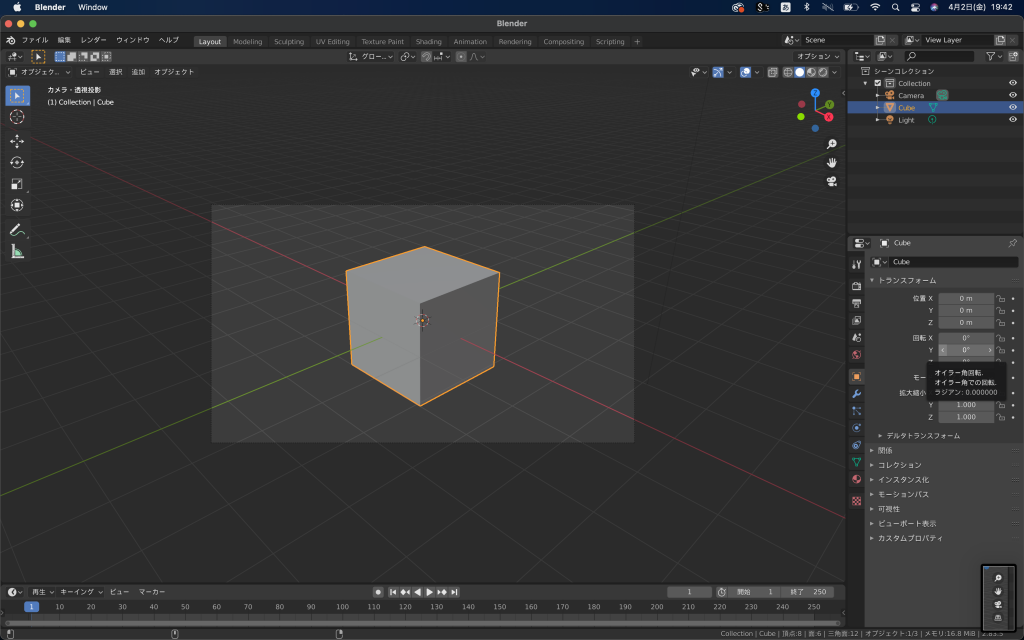Open the Particles properties tab

pyautogui.click(x=856, y=411)
